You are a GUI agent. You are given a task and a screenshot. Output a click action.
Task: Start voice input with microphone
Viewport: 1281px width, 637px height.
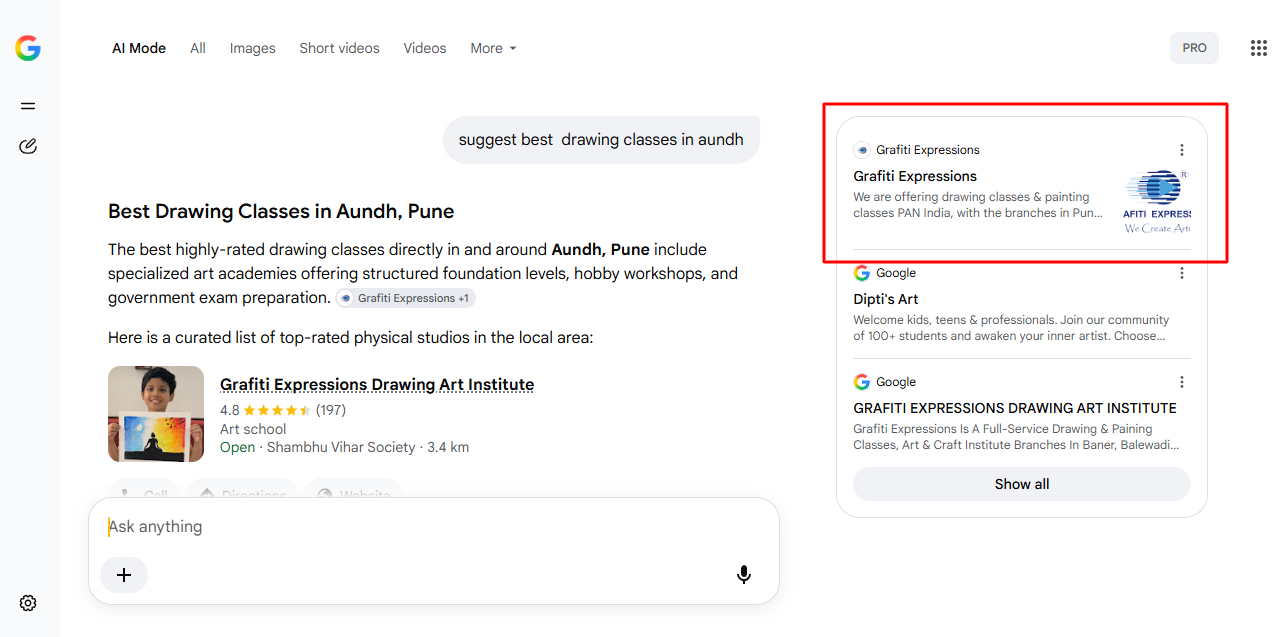click(744, 574)
